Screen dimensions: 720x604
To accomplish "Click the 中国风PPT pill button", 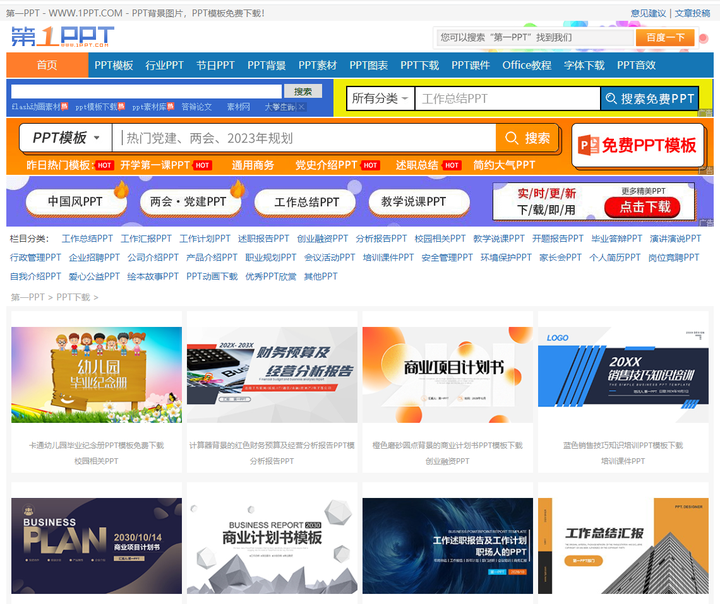I will tap(75, 202).
